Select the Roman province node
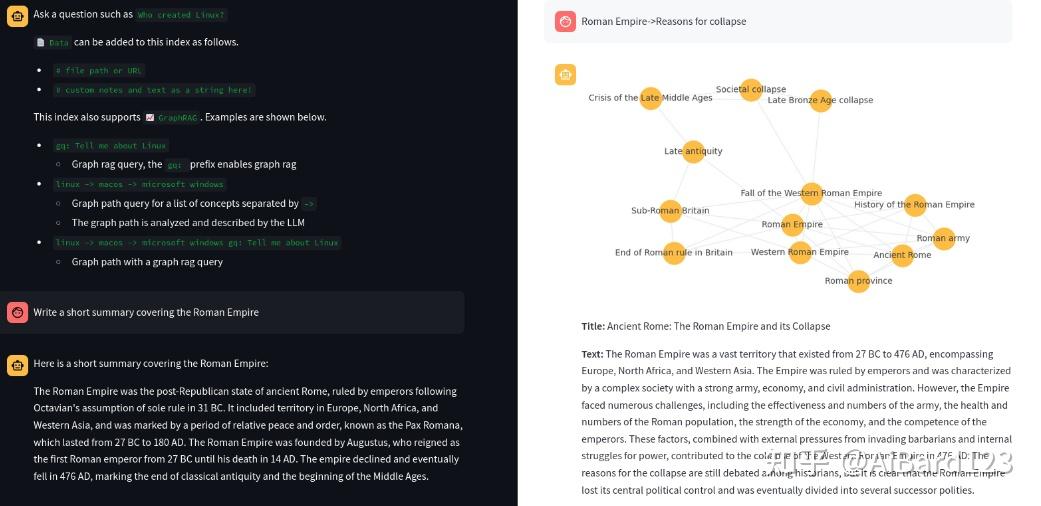The width and height of the screenshot is (1041, 506). click(x=858, y=281)
